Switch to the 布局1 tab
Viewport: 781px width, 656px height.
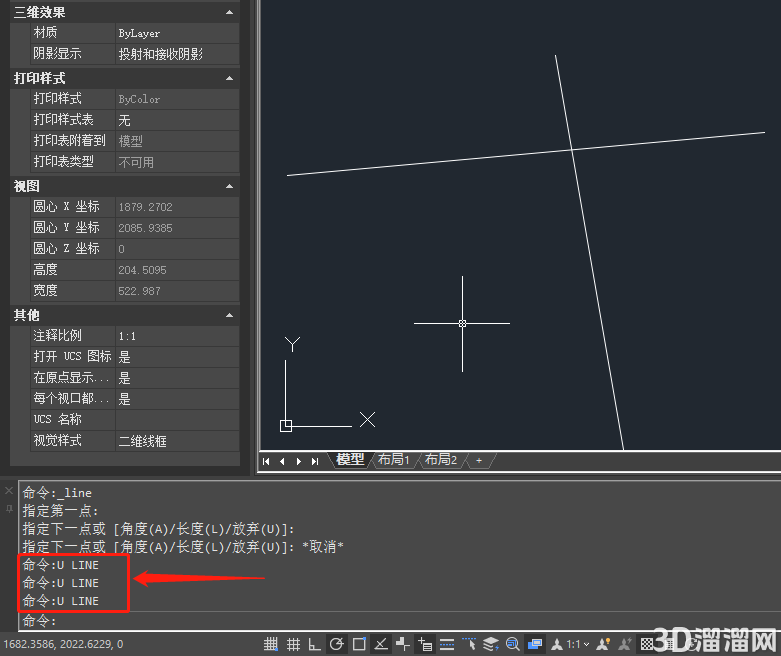click(393, 459)
